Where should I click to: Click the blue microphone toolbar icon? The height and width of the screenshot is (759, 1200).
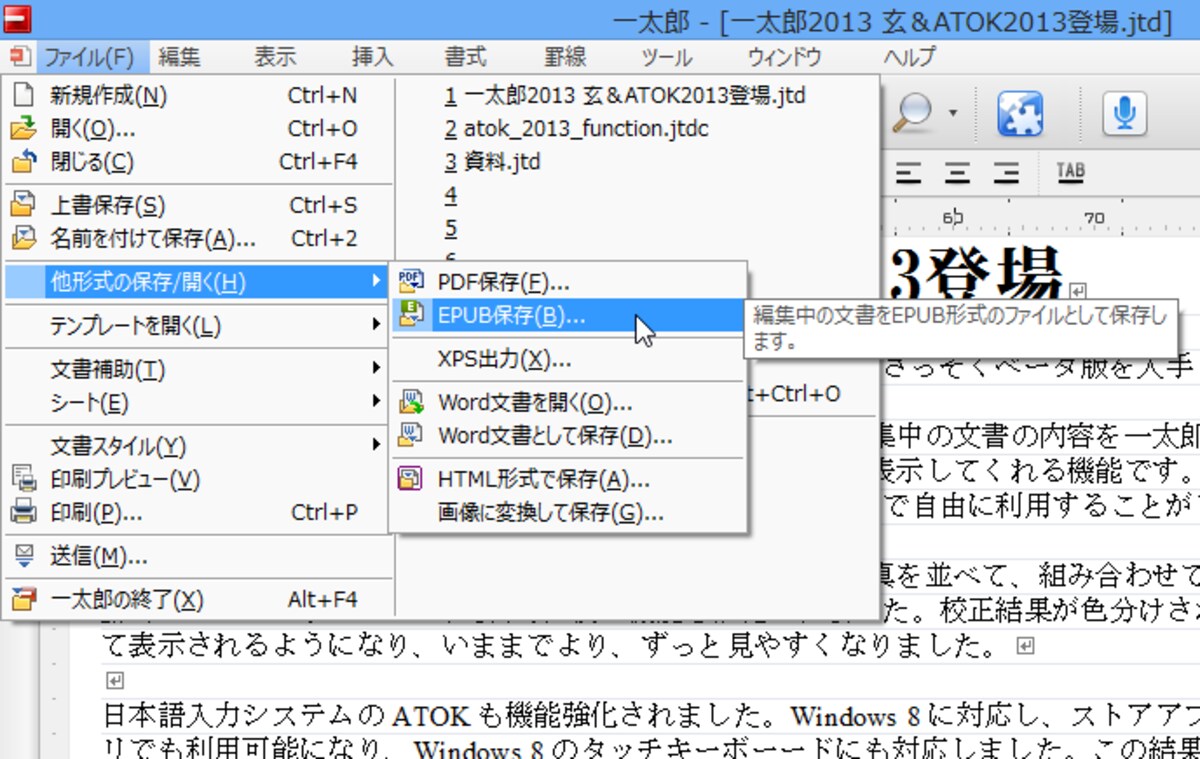click(1124, 114)
